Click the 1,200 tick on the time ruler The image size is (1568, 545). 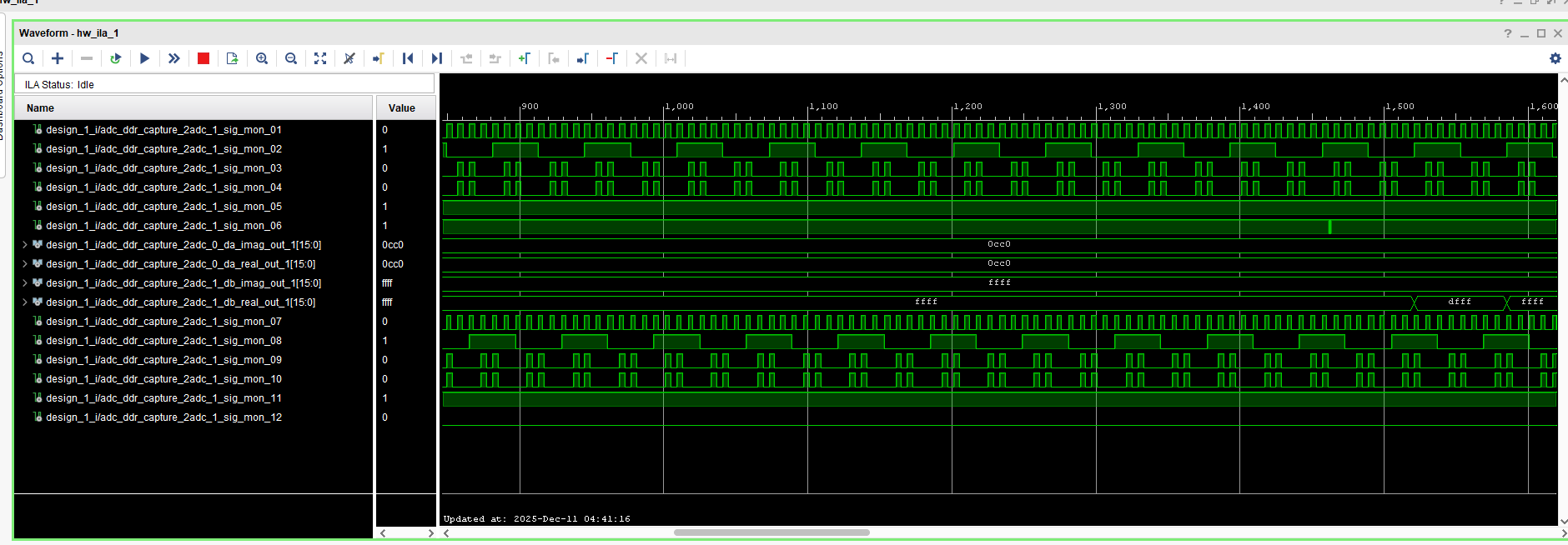tap(967, 107)
